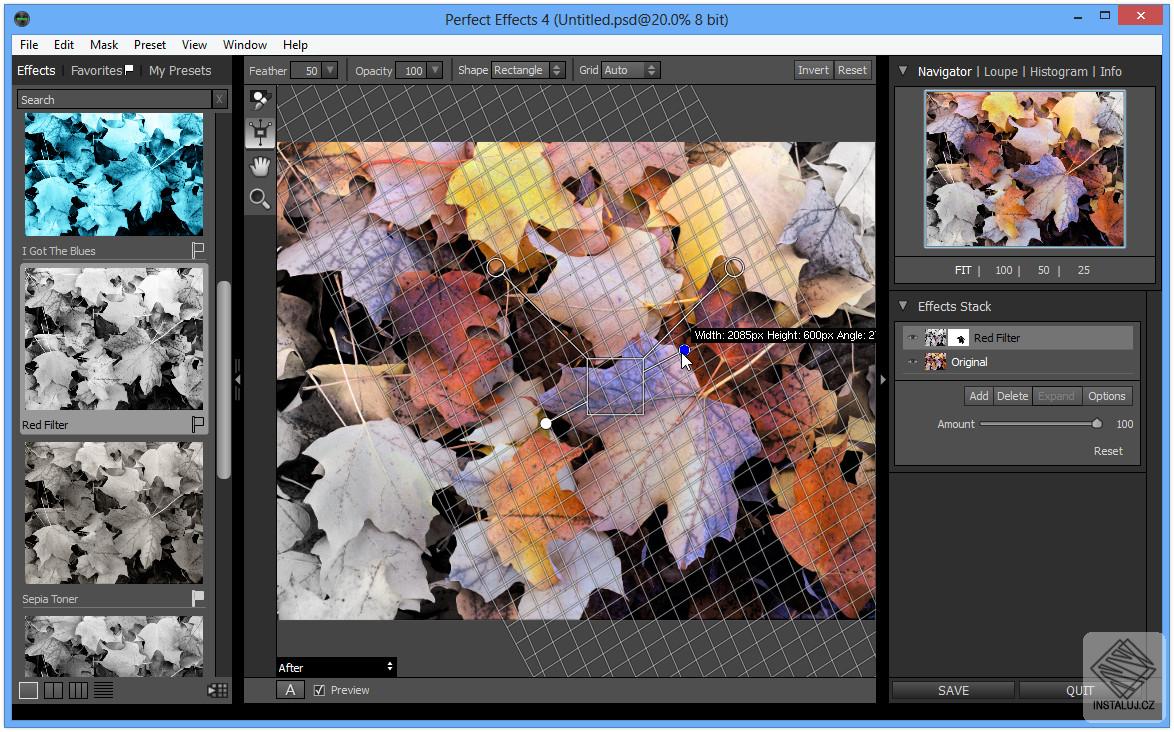Select the Masking Bug tool
Image resolution: width=1174 pixels, height=732 pixels.
[260, 132]
